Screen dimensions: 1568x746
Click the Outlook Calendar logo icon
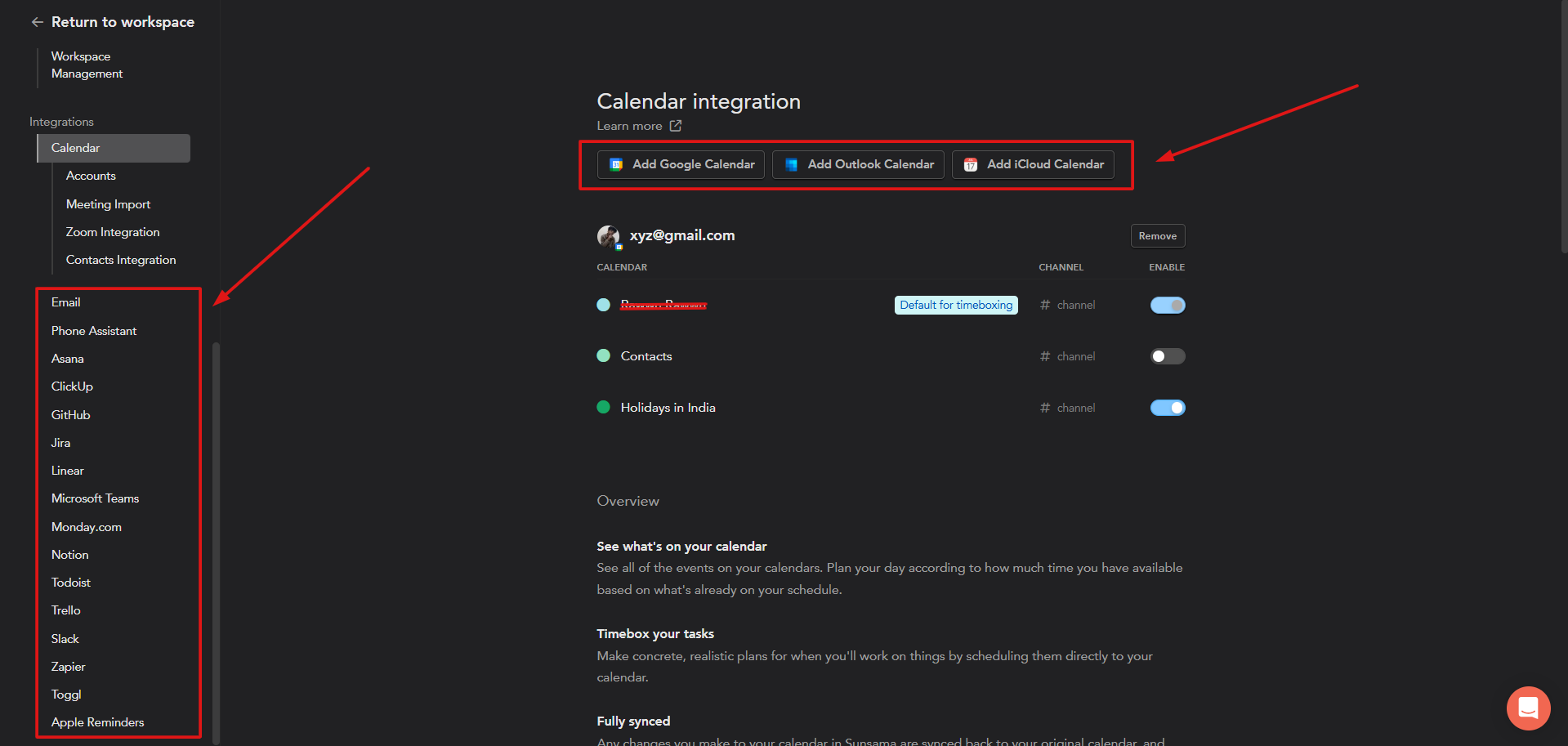(791, 164)
